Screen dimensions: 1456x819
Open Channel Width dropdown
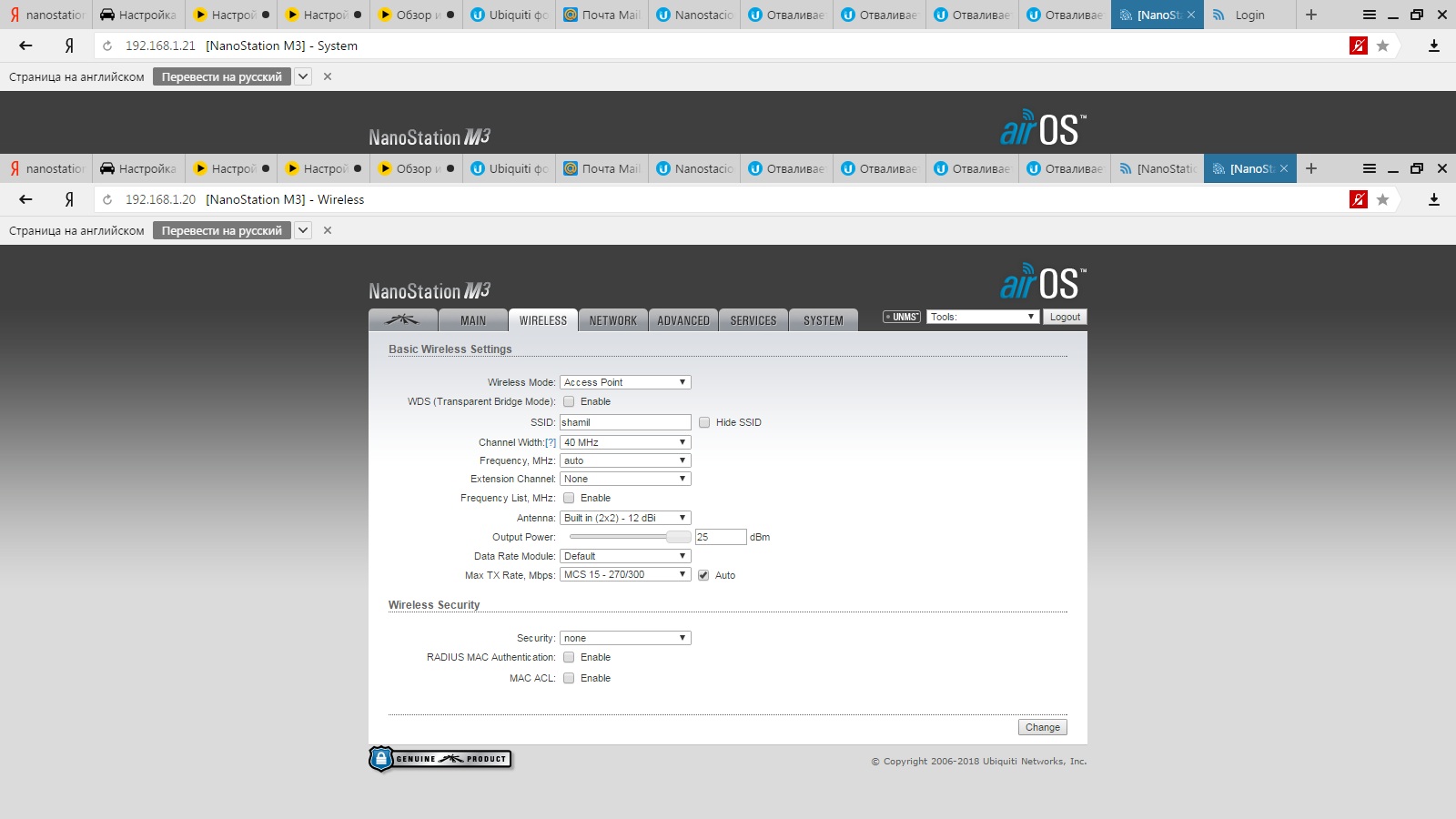[625, 442]
